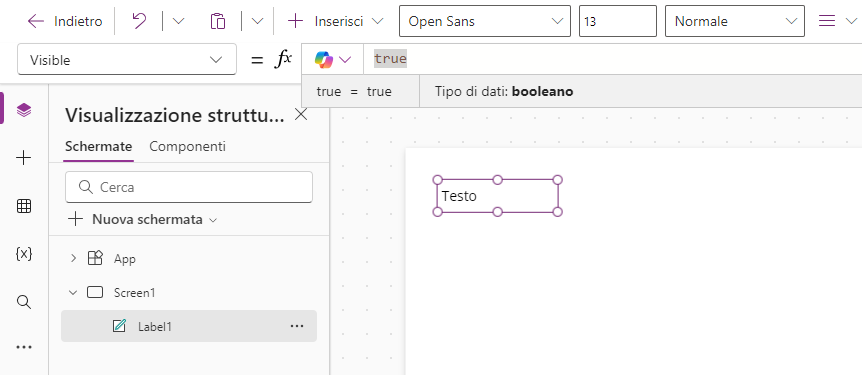Viewport: 862px width, 375px height.
Task: Click the font size field showing 13
Action: coord(617,21)
